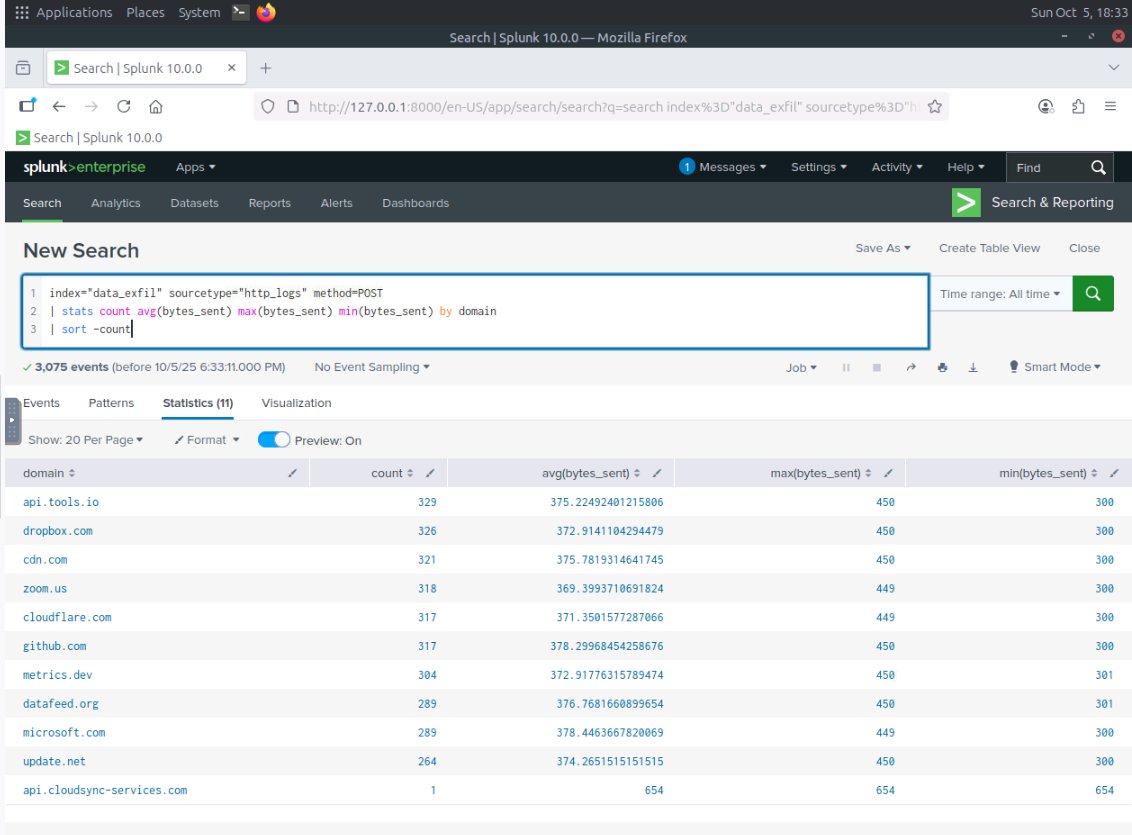Viewport: 1132px width, 835px height.
Task: Select the Statistics (11) tab
Action: [x=198, y=403]
